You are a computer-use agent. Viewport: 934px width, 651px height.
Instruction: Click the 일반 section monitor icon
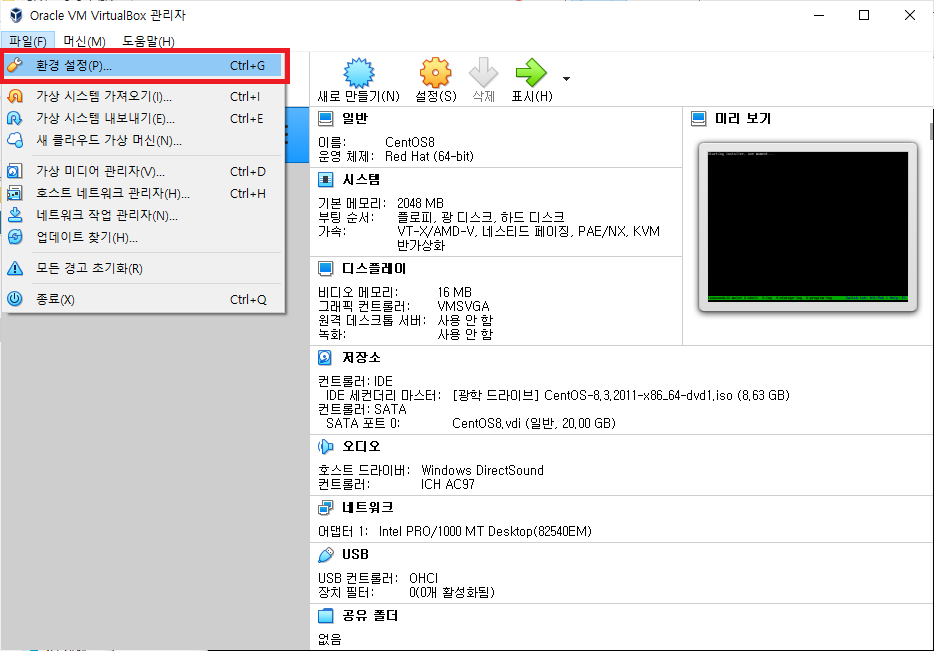tap(325, 119)
